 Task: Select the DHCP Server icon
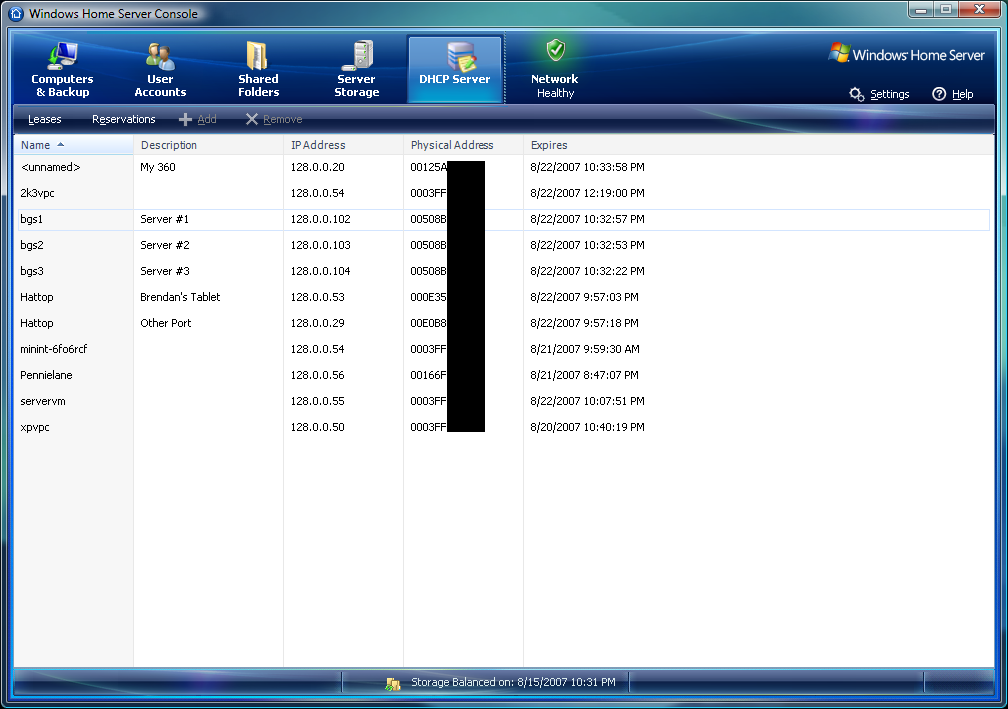tap(462, 57)
